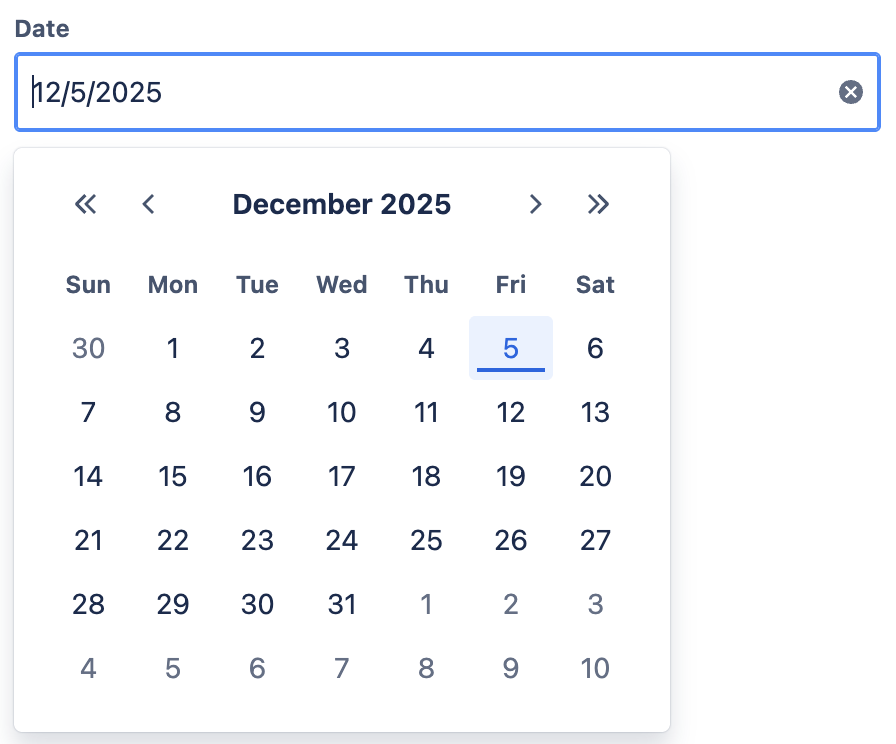Select January 3 from next month
This screenshot has height=744, width=896.
[595, 604]
